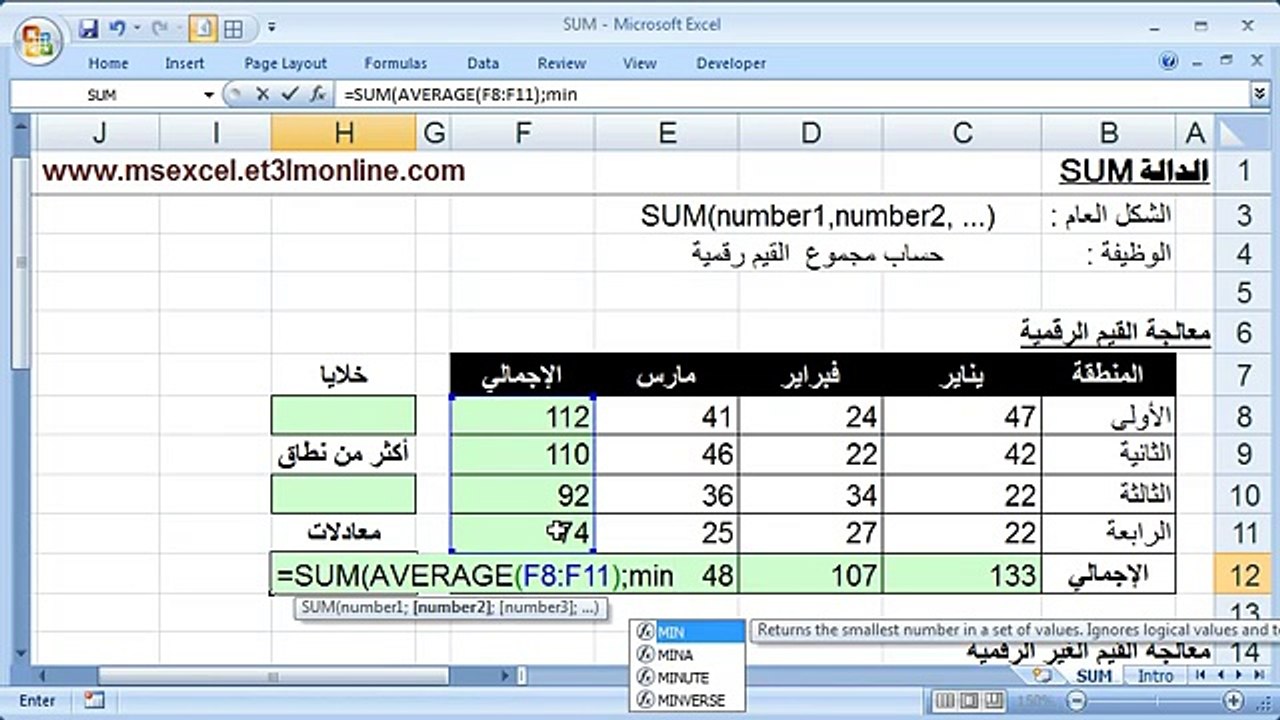1280x720 pixels.
Task: Open Insert Function dialog via fx
Action: point(317,95)
